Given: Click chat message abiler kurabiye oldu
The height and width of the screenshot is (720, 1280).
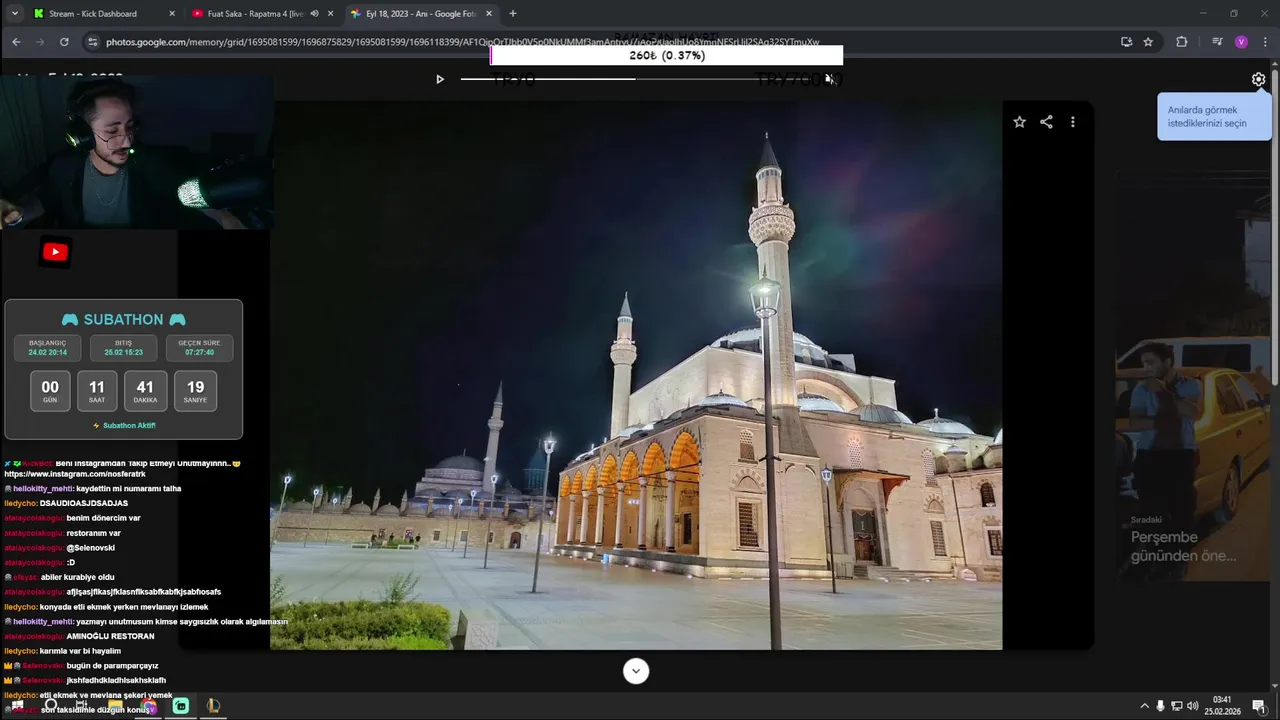Looking at the screenshot, I should click(77, 577).
